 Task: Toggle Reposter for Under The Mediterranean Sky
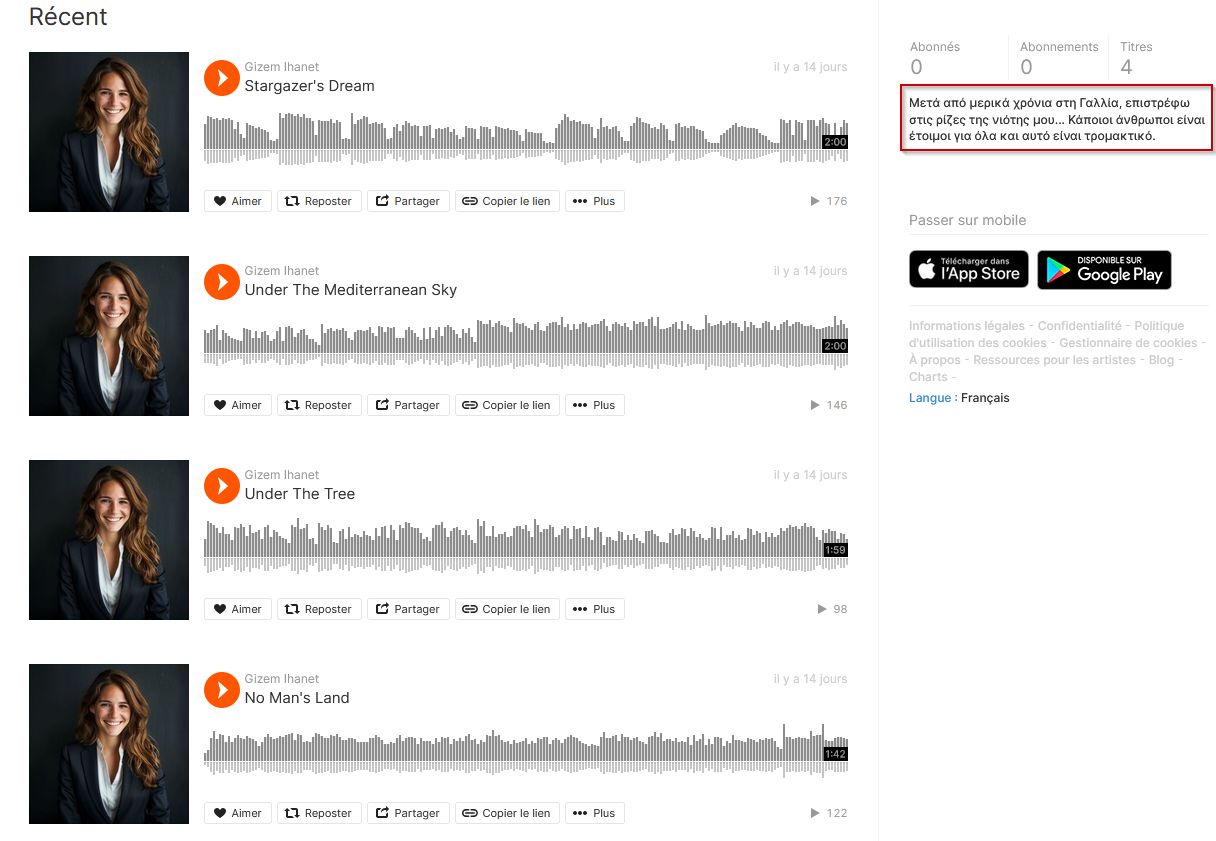point(319,405)
